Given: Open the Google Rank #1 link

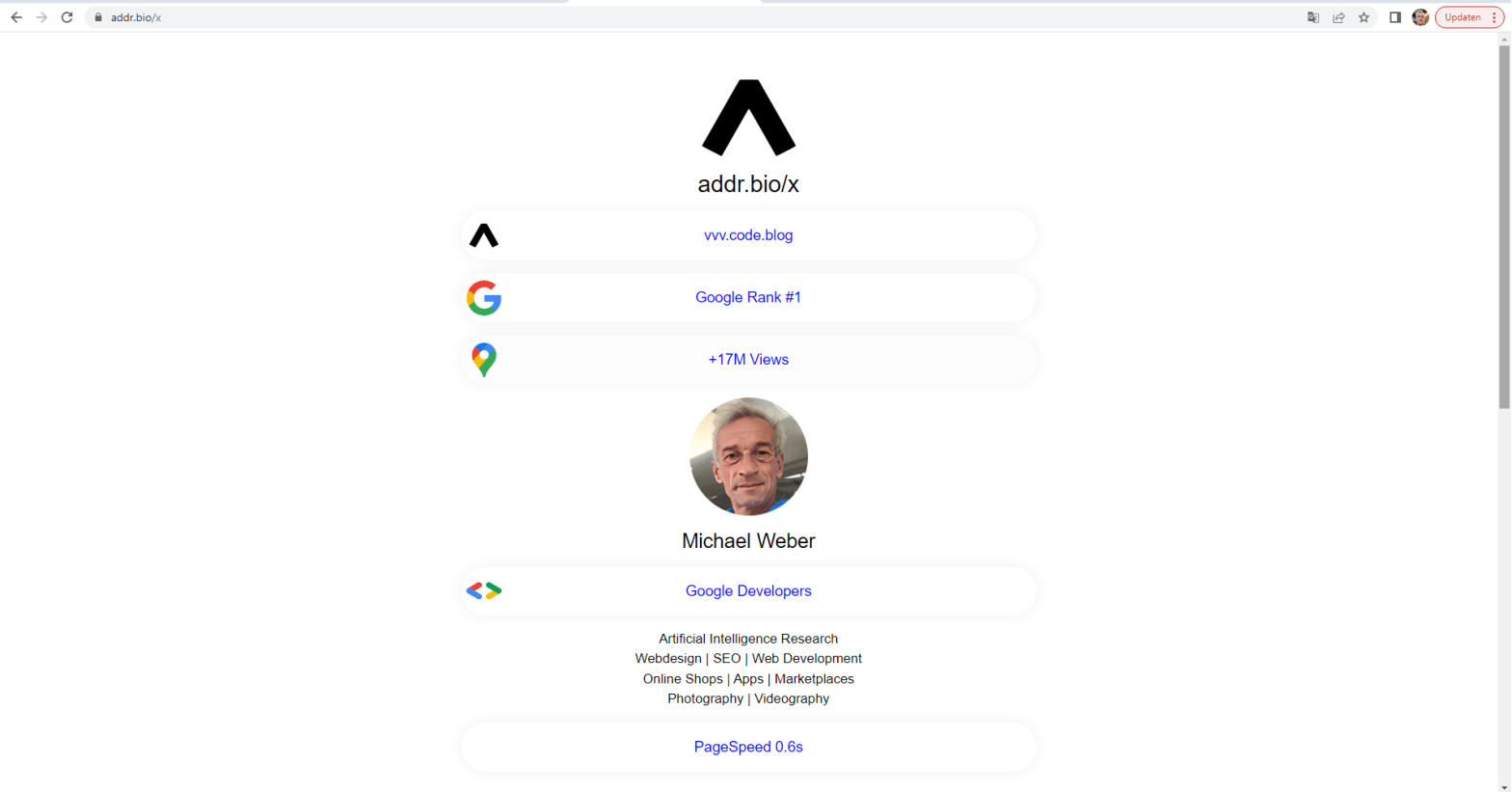Looking at the screenshot, I should point(748,297).
